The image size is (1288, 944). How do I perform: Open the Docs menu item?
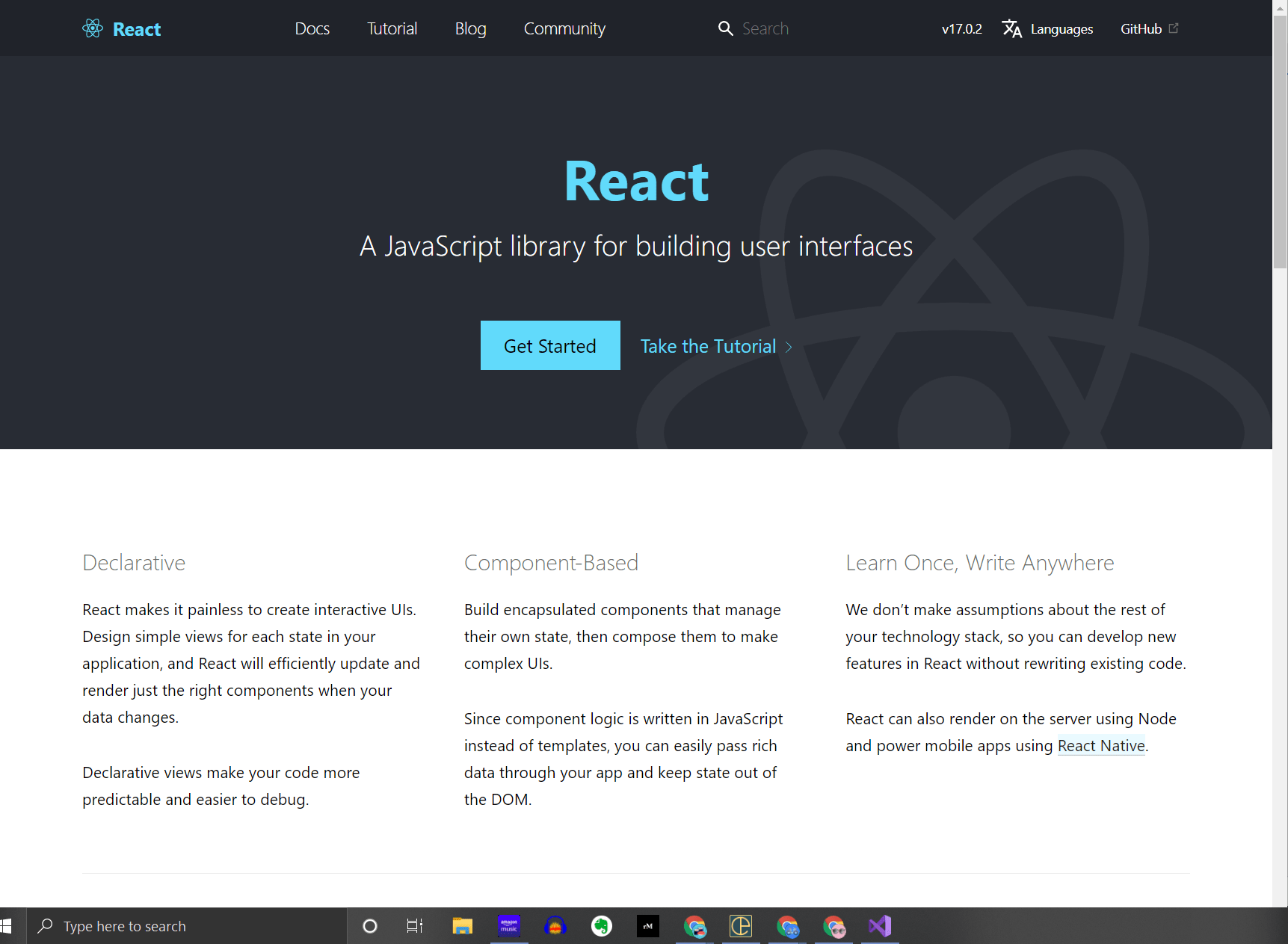[312, 28]
